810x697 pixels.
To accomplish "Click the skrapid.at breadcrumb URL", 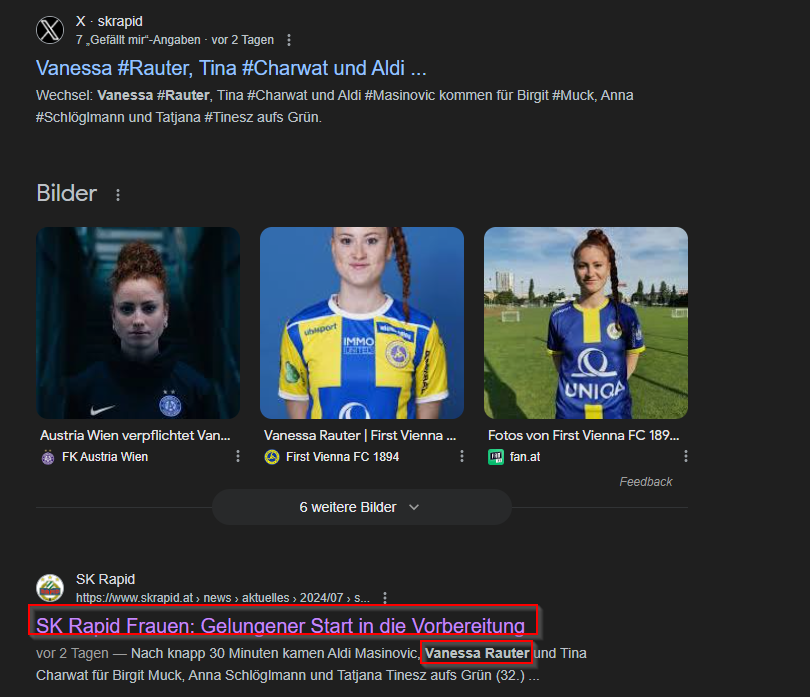I will [223, 598].
